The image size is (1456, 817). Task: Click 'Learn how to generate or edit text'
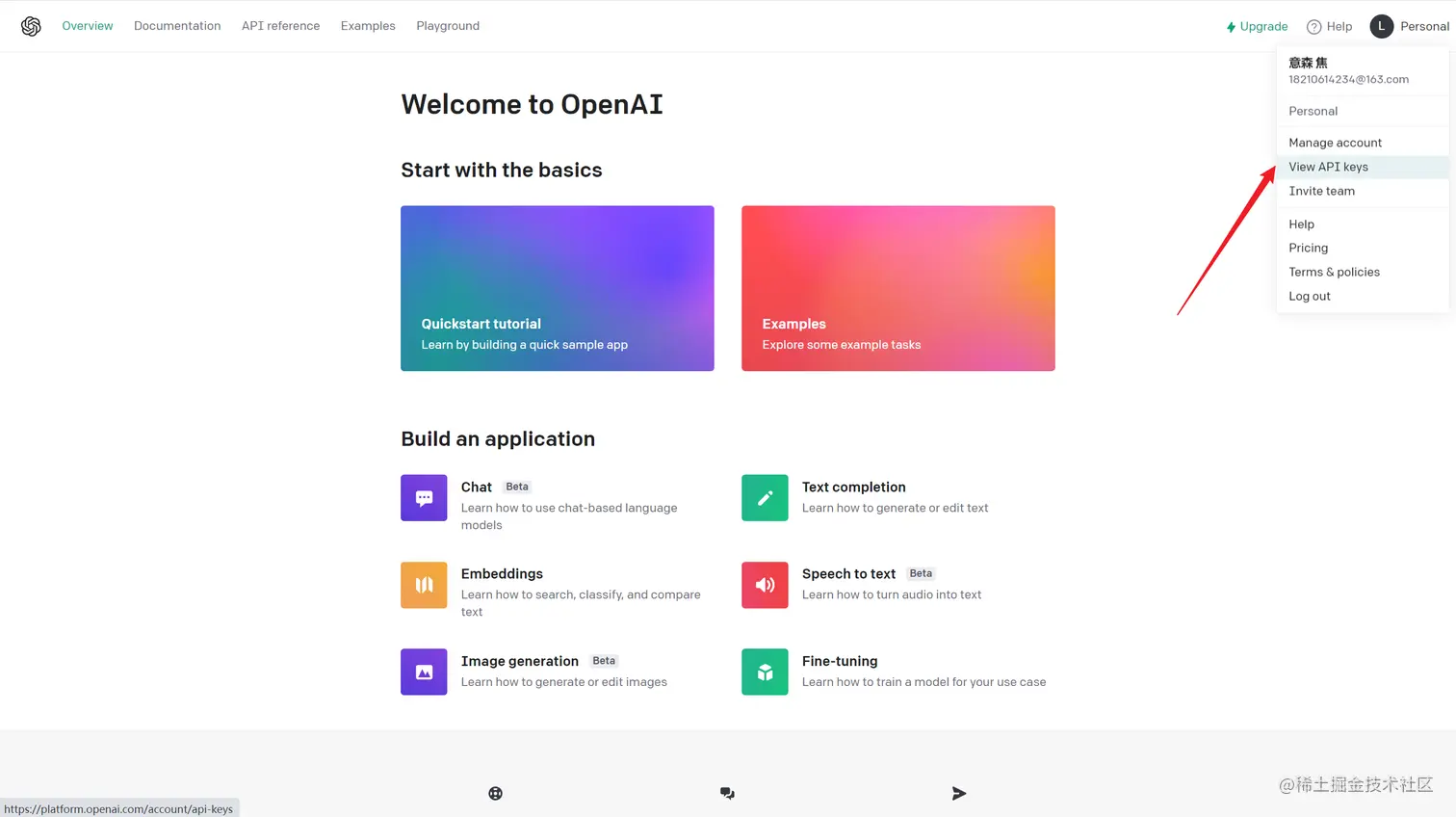pyautogui.click(x=896, y=508)
